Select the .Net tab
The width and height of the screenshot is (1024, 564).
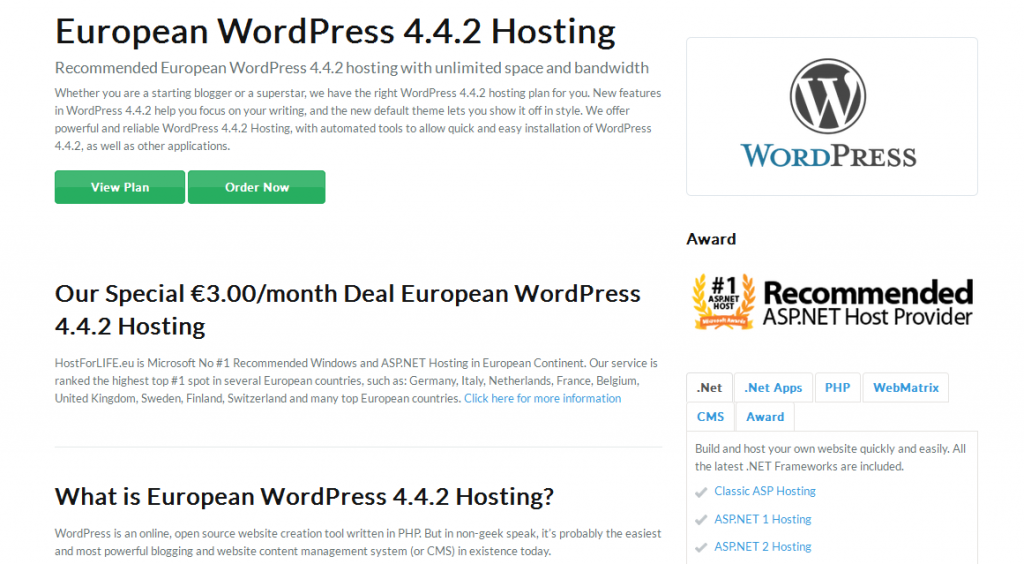[x=709, y=388]
